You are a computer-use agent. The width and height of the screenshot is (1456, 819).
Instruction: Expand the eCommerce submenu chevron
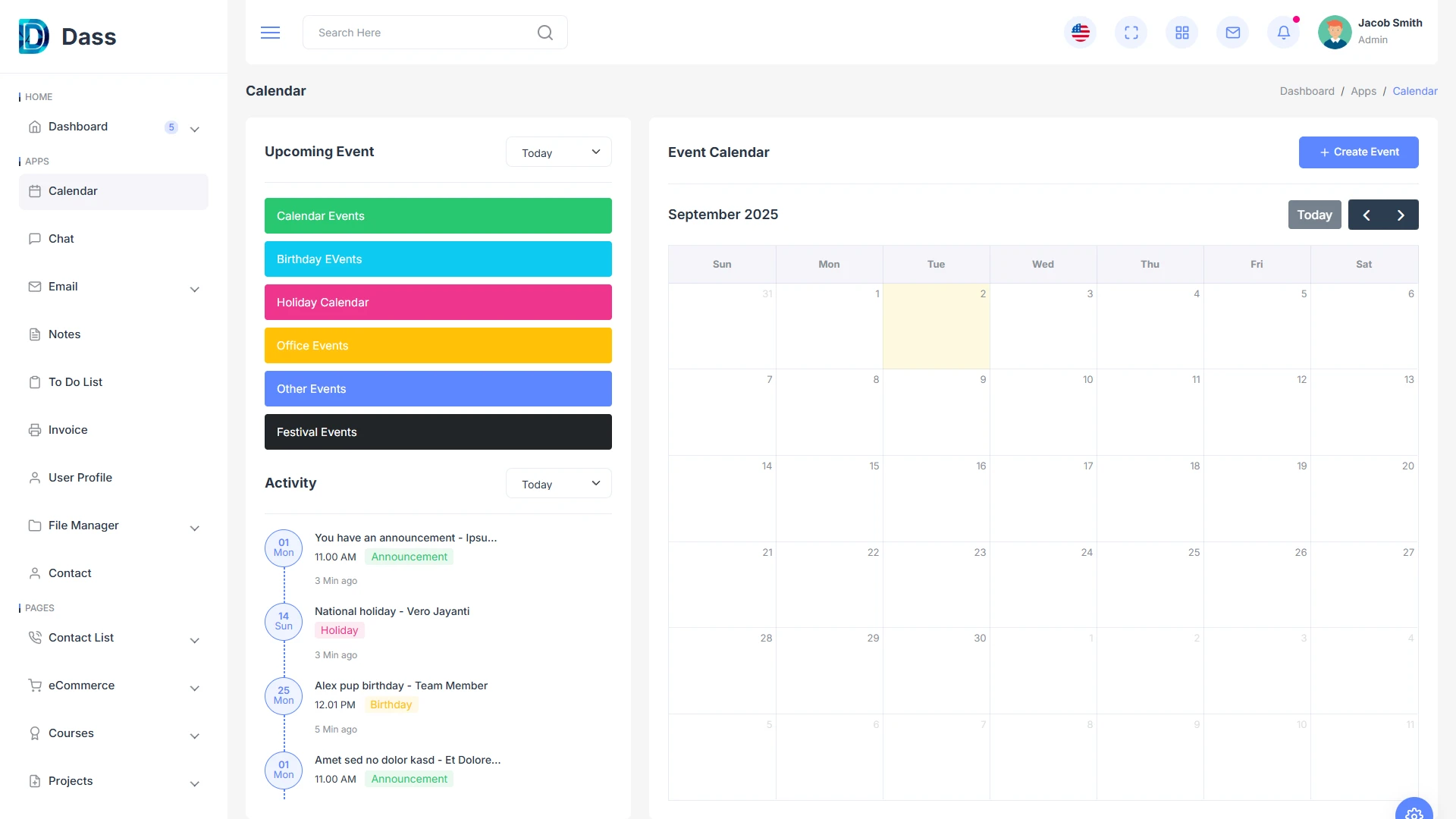[x=195, y=688]
